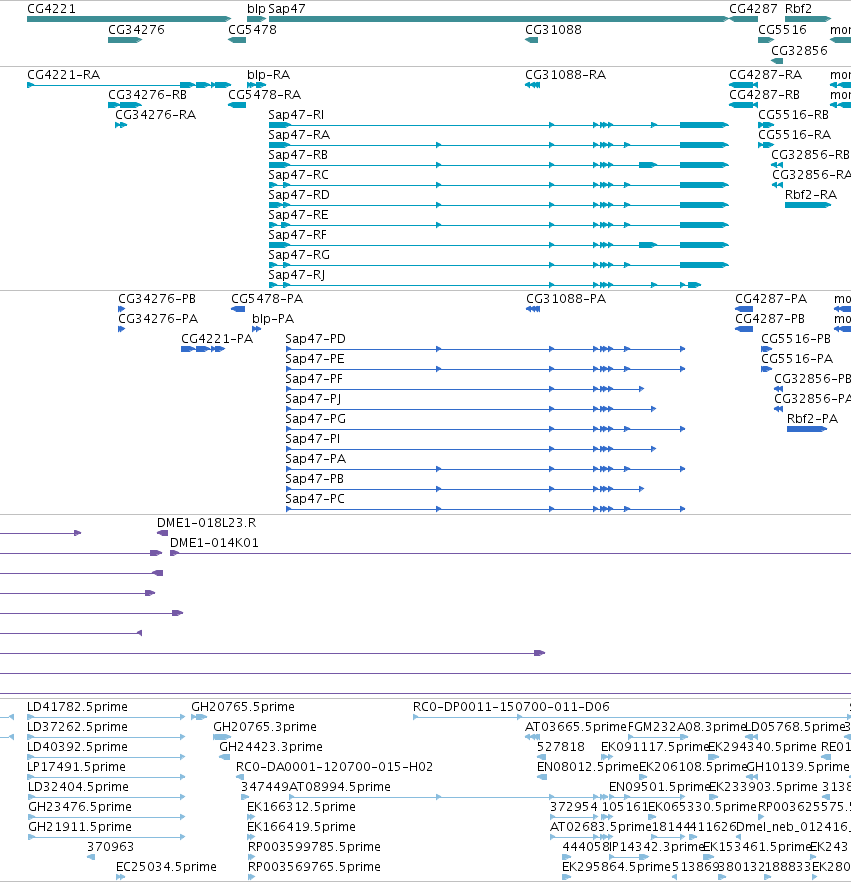Click the EC25034.5prime EST label
Screen dimensions: 851x882
(166, 867)
